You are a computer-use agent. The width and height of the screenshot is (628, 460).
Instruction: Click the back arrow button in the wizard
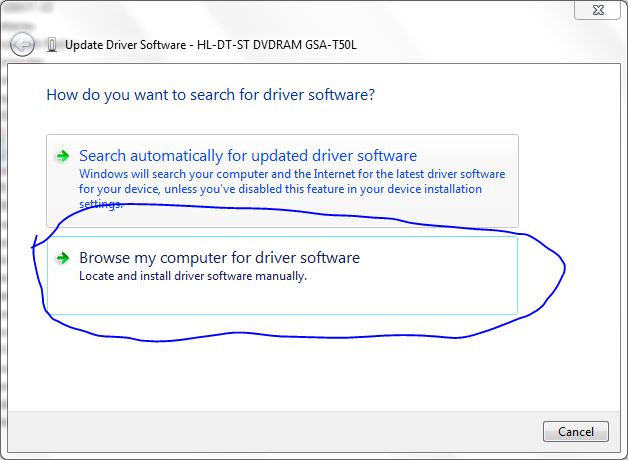click(22, 44)
